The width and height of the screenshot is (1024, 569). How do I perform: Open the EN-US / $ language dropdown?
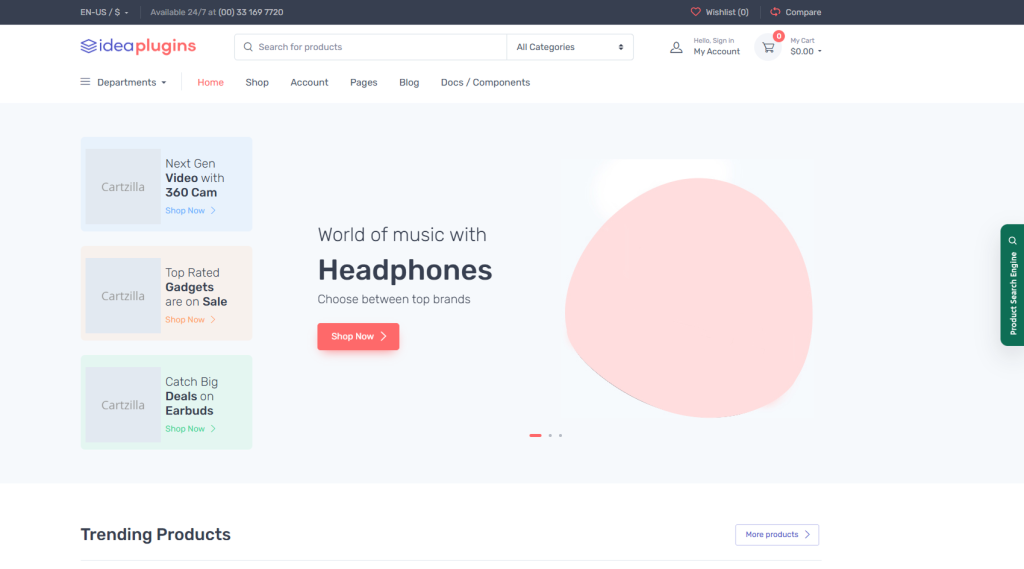[104, 12]
